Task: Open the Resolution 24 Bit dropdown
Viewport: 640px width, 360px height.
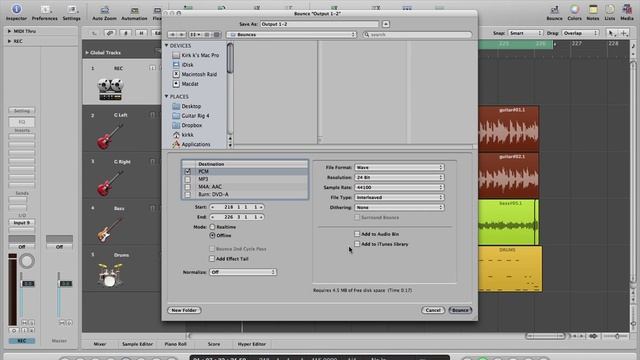Action: click(399, 178)
